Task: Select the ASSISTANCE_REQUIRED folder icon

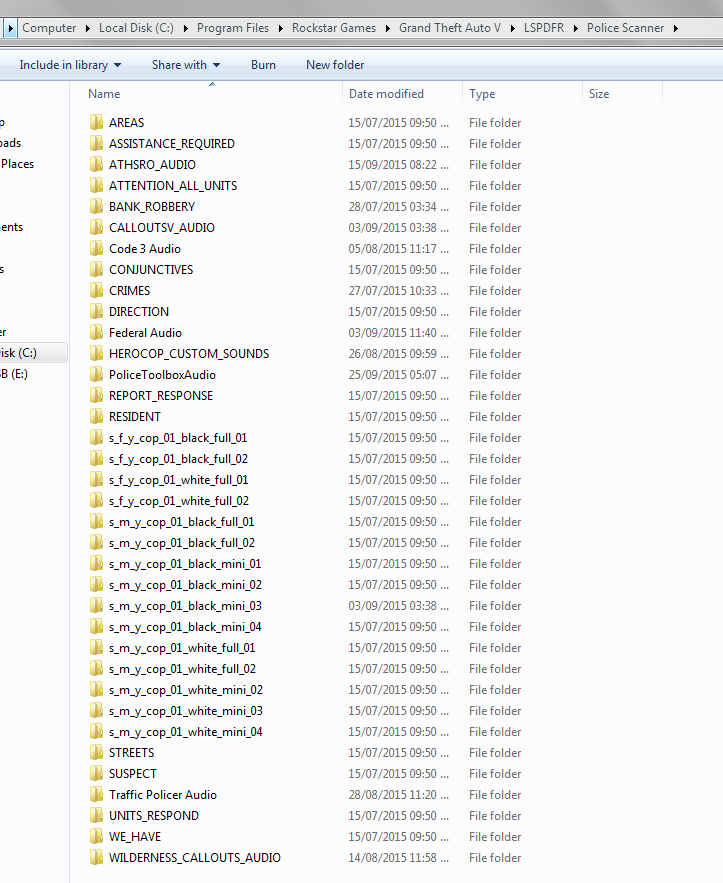Action: coord(96,143)
